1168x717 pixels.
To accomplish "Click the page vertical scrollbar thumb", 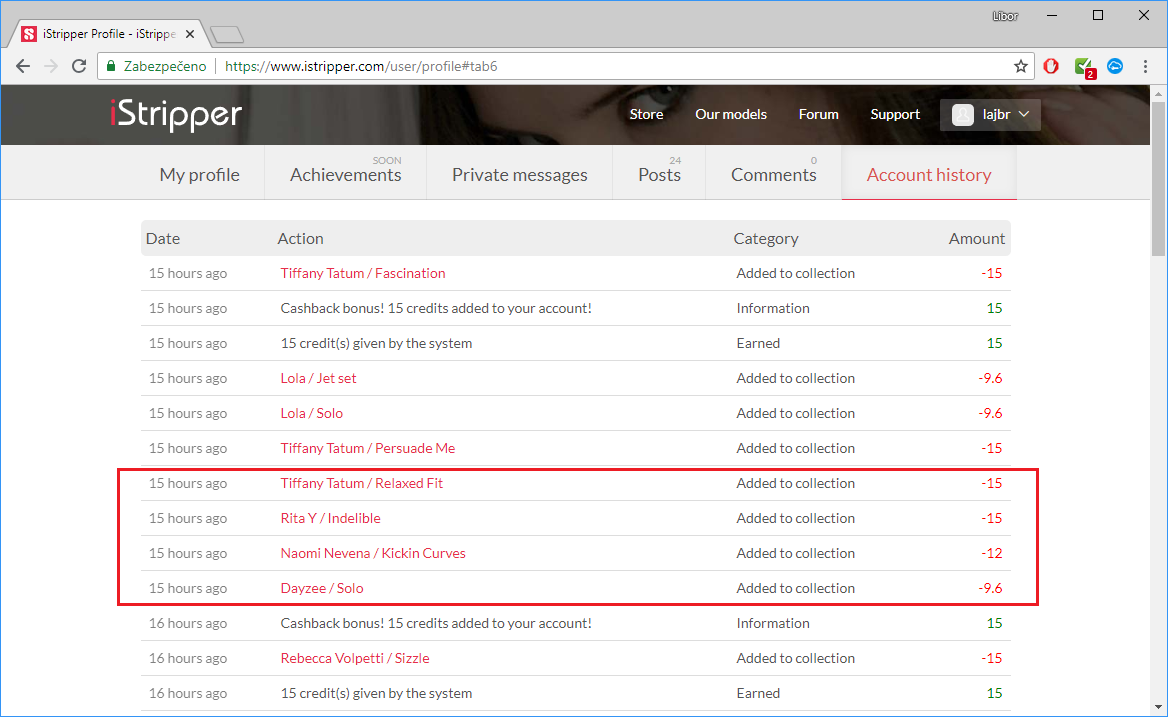I will [x=1158, y=179].
